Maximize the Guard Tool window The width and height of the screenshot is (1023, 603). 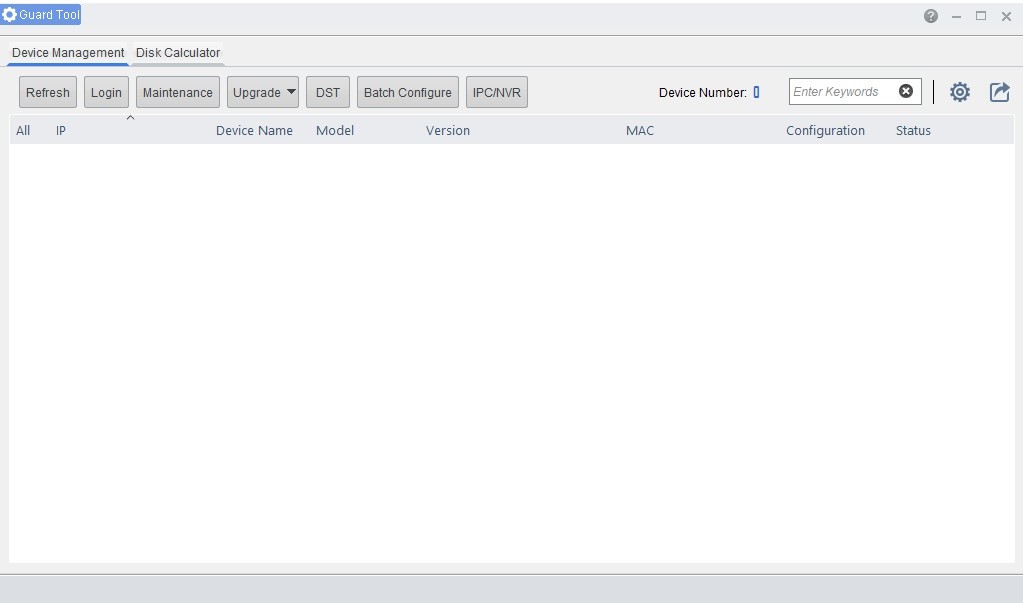[981, 16]
